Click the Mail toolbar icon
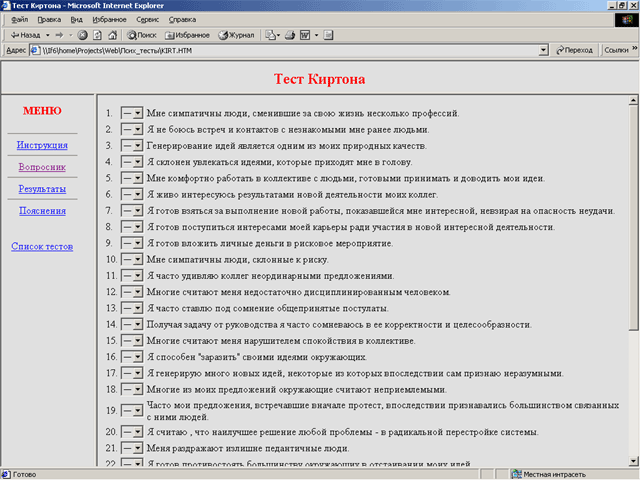 coord(272,35)
